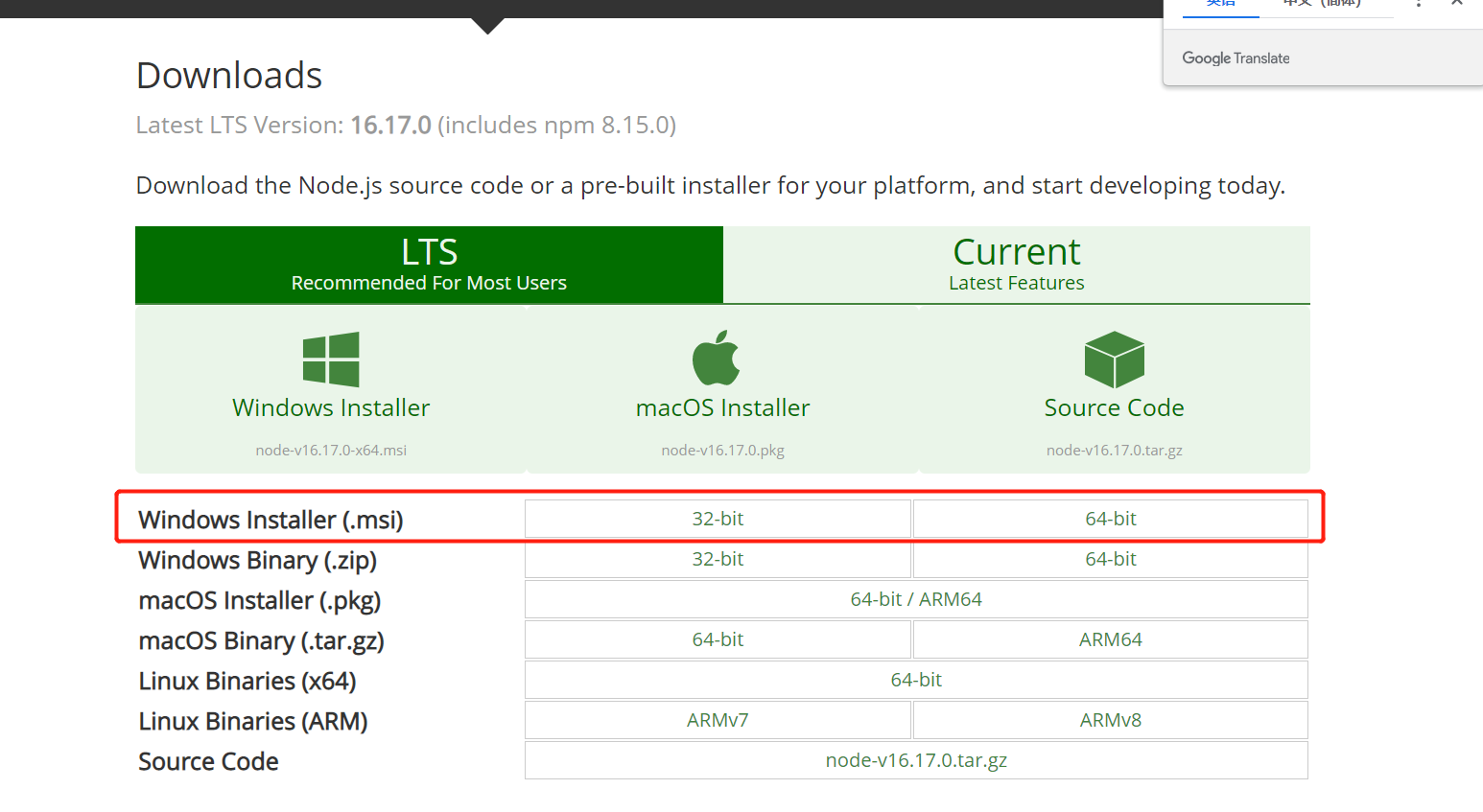Viewport: 1483px width, 812px height.
Task: Download macOS Binary (.tar.gz) ARM64
Action: coord(1111,639)
